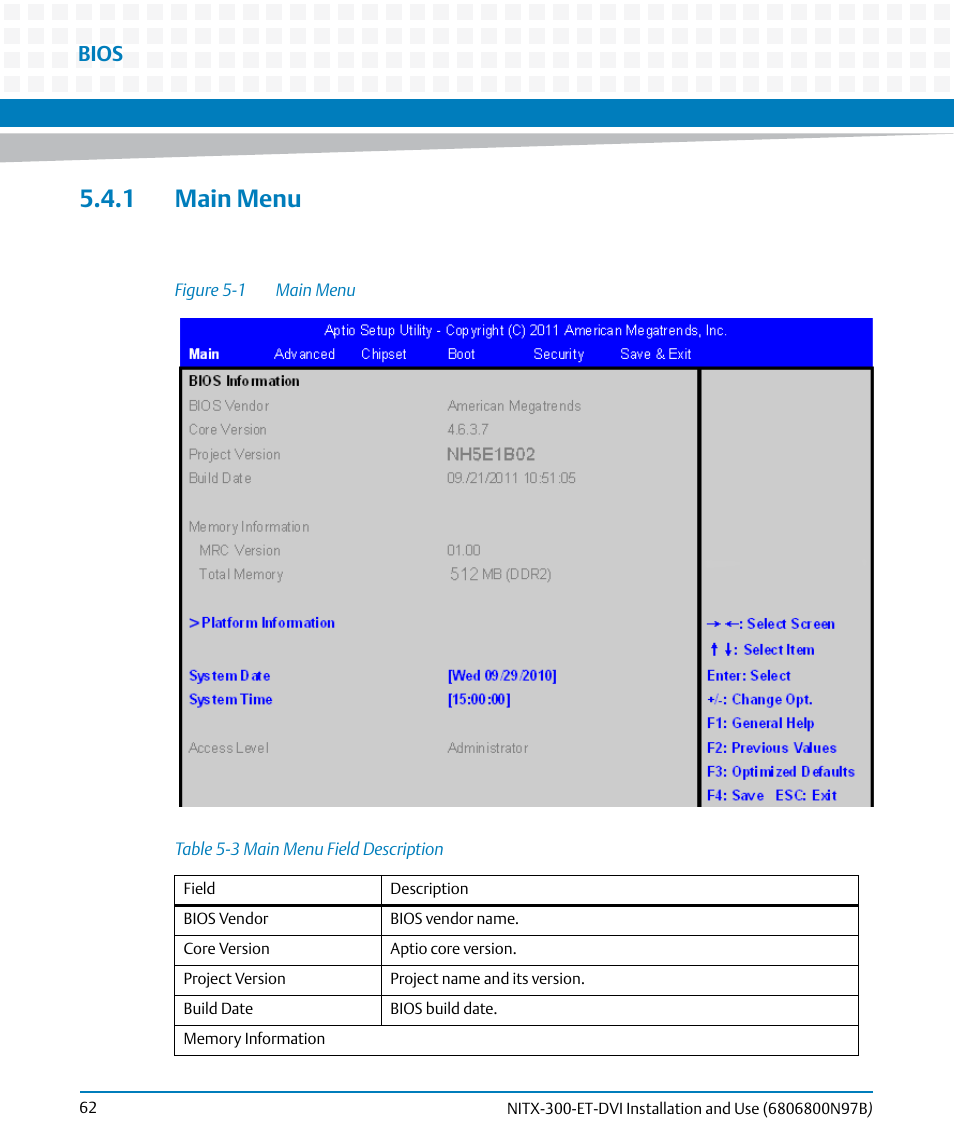
Task: Click the MRC Version label
Action: pos(240,551)
